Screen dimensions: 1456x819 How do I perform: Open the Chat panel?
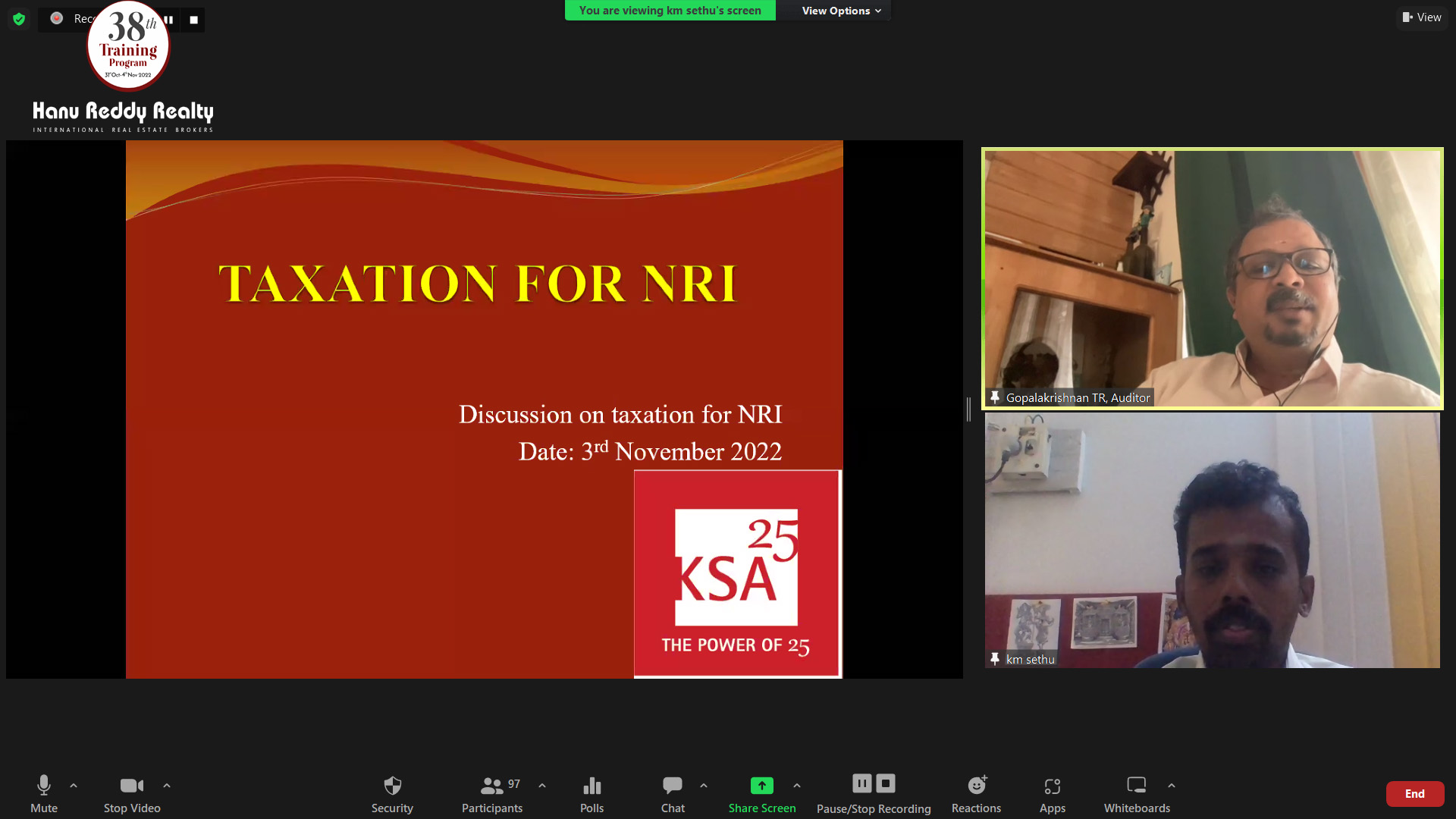tap(673, 793)
